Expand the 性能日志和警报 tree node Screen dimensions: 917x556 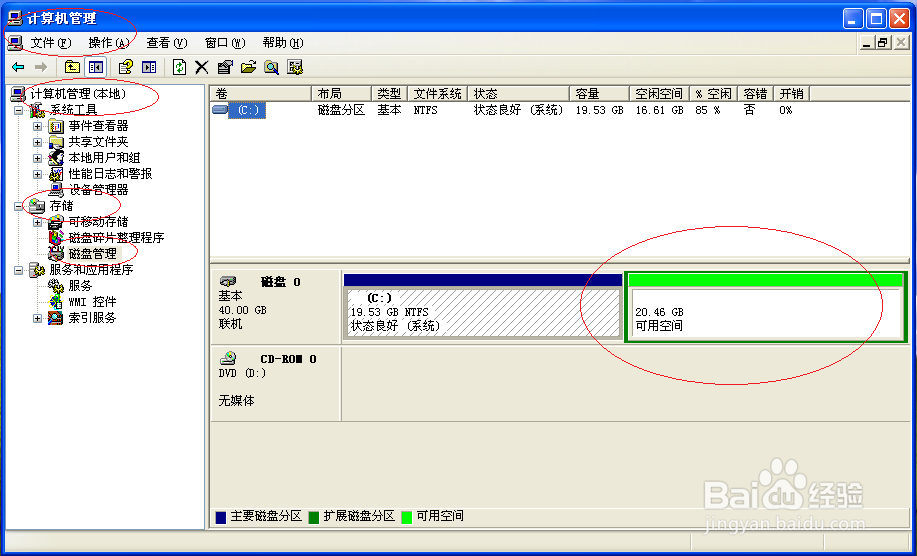click(x=37, y=174)
